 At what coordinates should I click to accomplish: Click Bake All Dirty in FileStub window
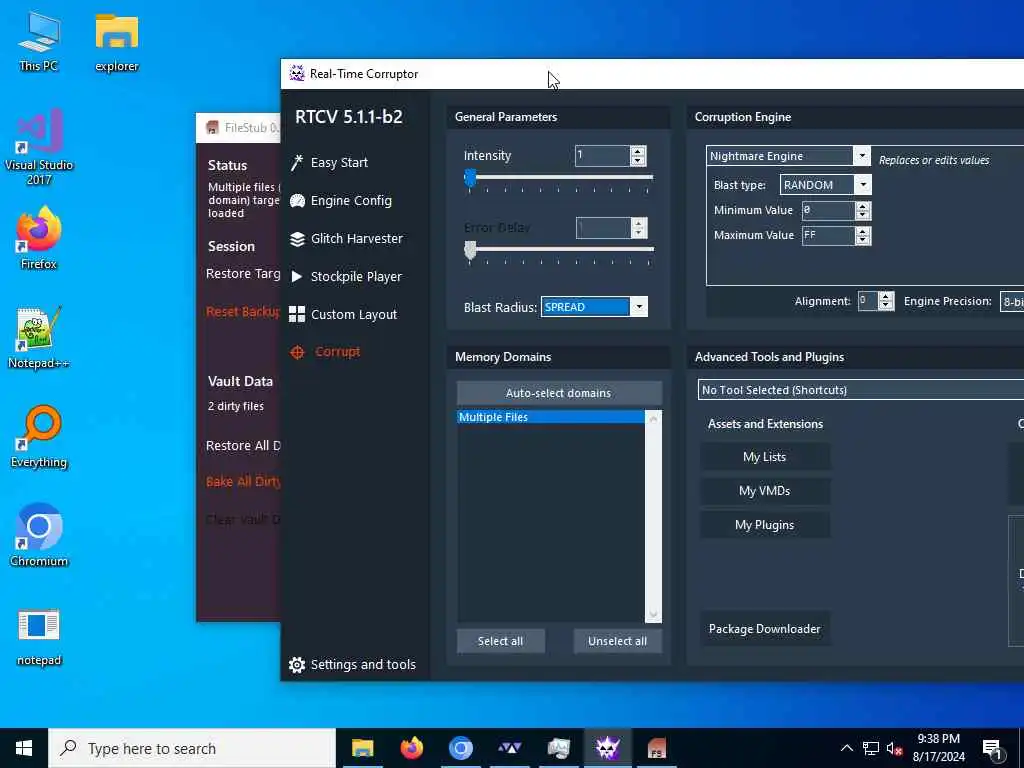click(x=242, y=481)
